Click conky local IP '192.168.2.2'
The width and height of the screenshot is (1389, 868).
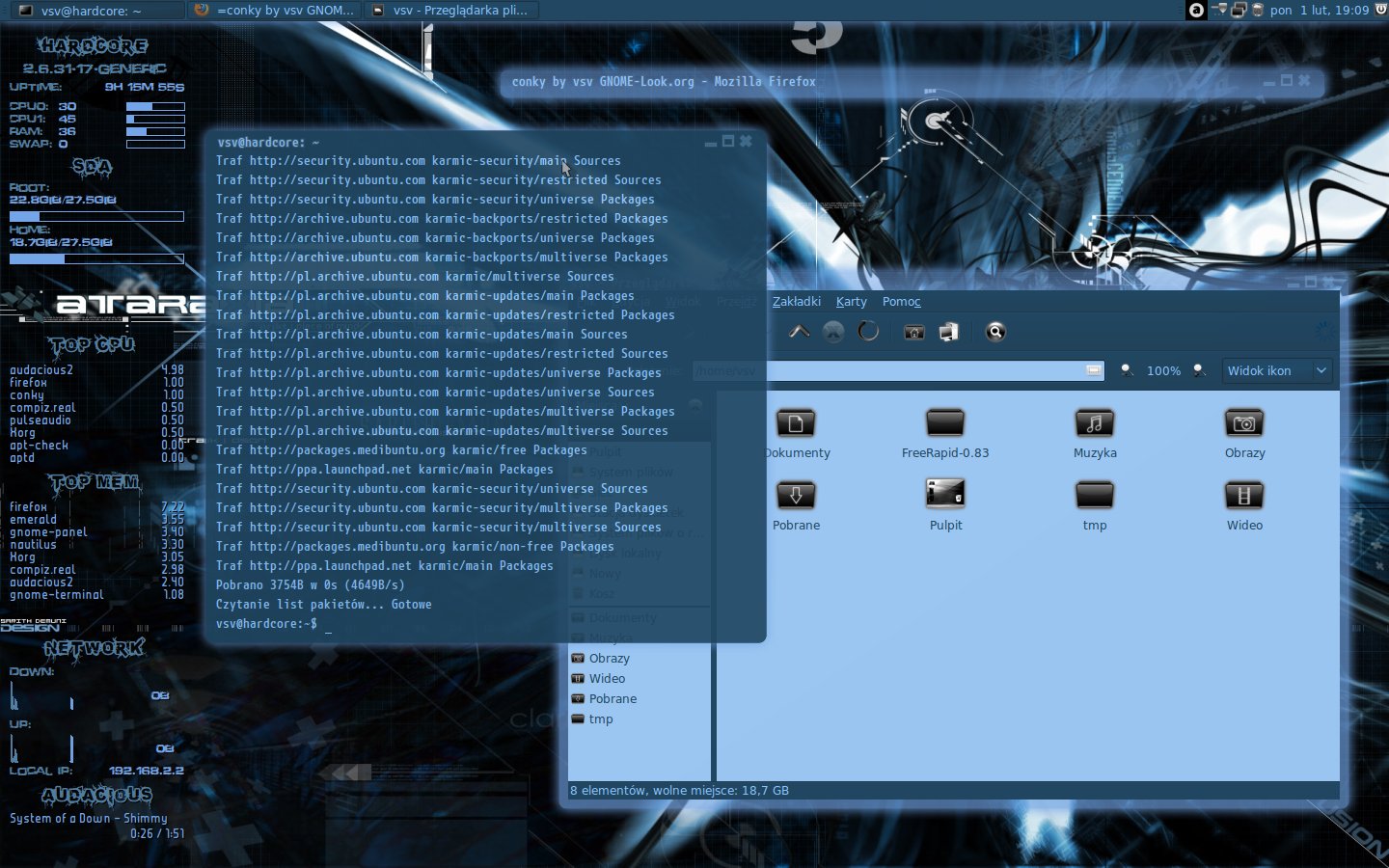[x=147, y=771]
